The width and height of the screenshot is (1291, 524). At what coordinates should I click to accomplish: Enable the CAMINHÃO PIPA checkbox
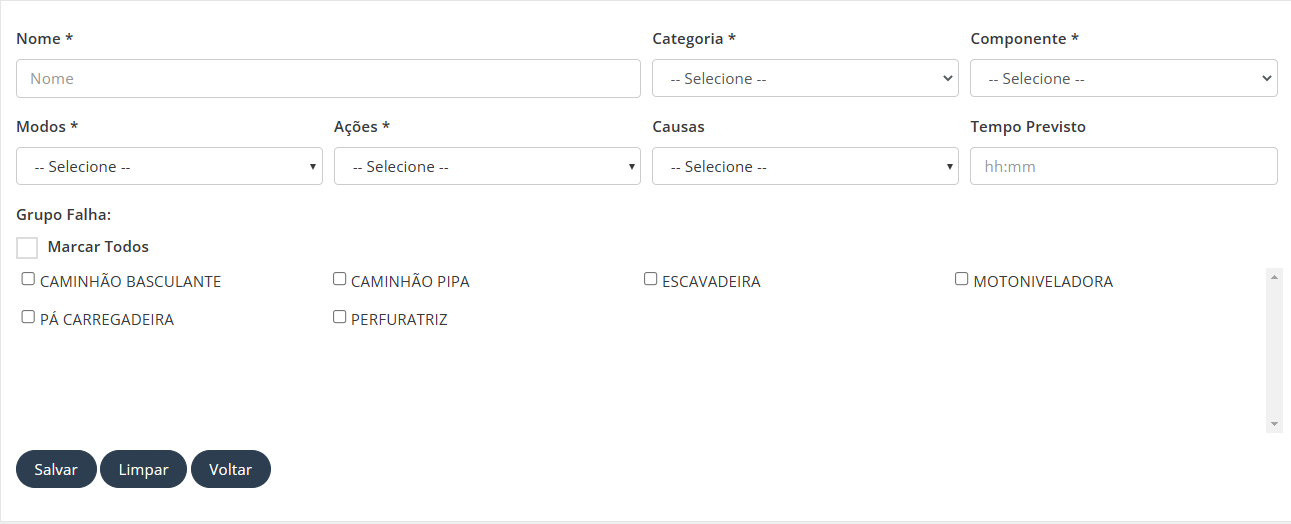(x=339, y=279)
